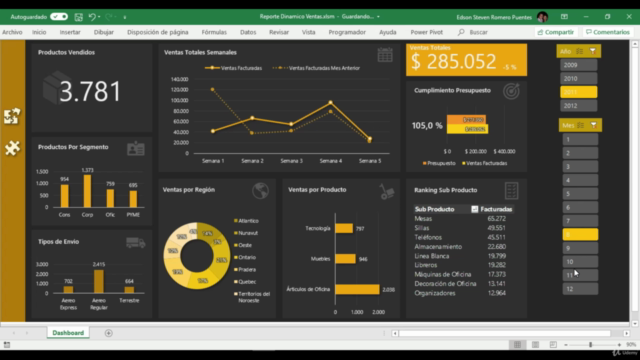640x360 pixels.
Task: Click the zoom out minus button
Action: pos(566,345)
